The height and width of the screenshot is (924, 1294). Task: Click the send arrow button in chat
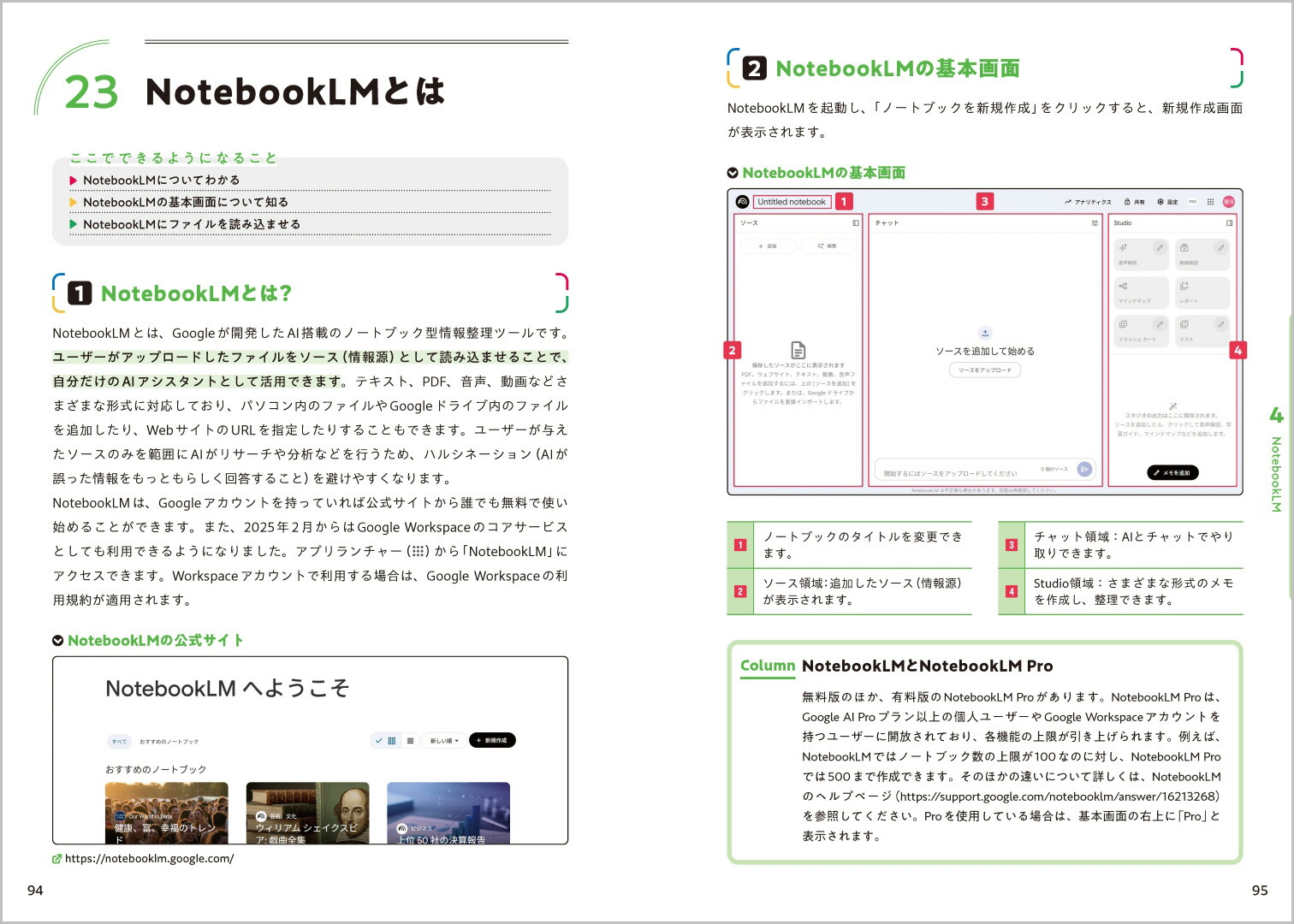pos(1084,469)
